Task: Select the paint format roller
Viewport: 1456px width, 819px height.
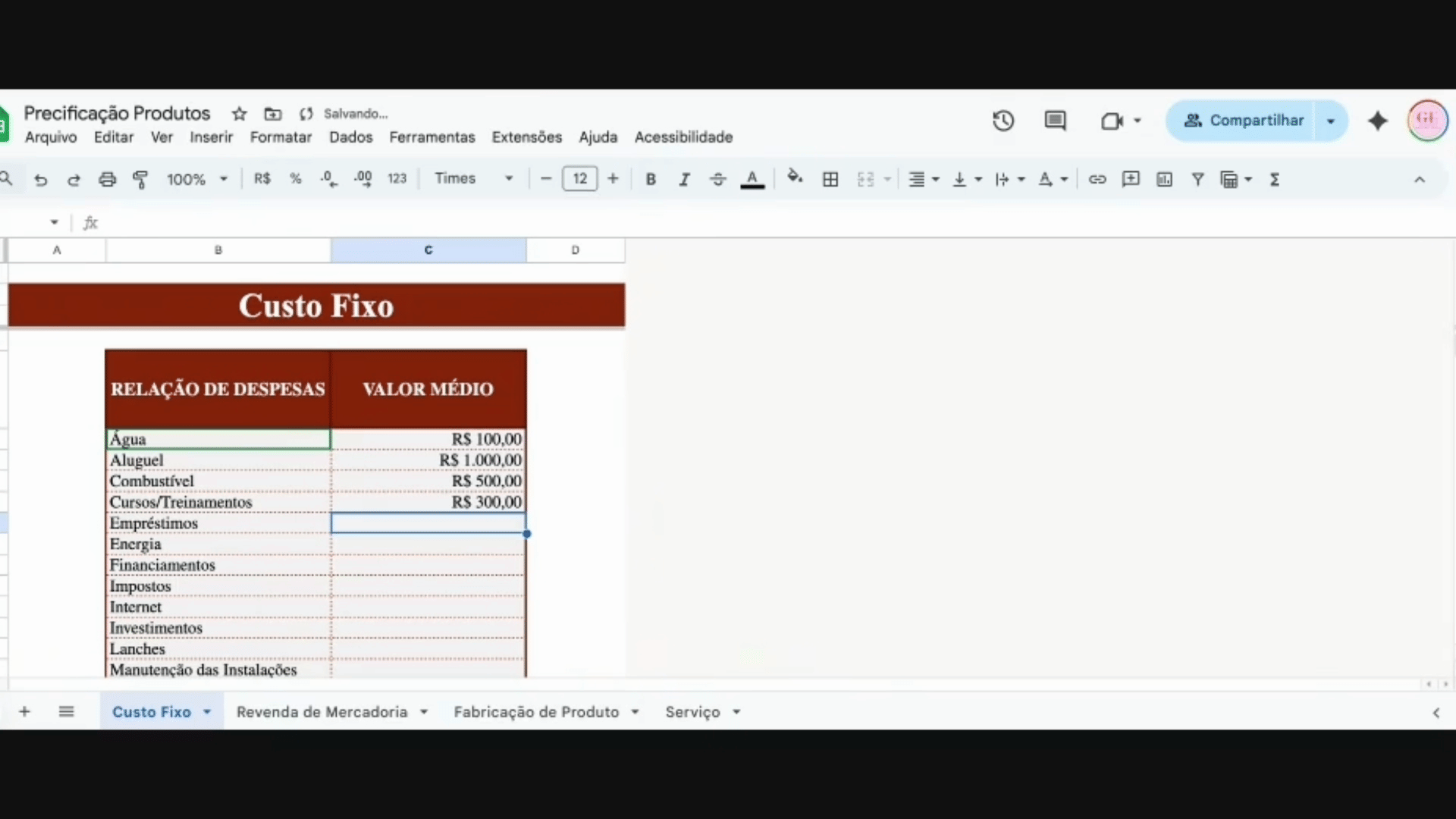Action: point(140,180)
